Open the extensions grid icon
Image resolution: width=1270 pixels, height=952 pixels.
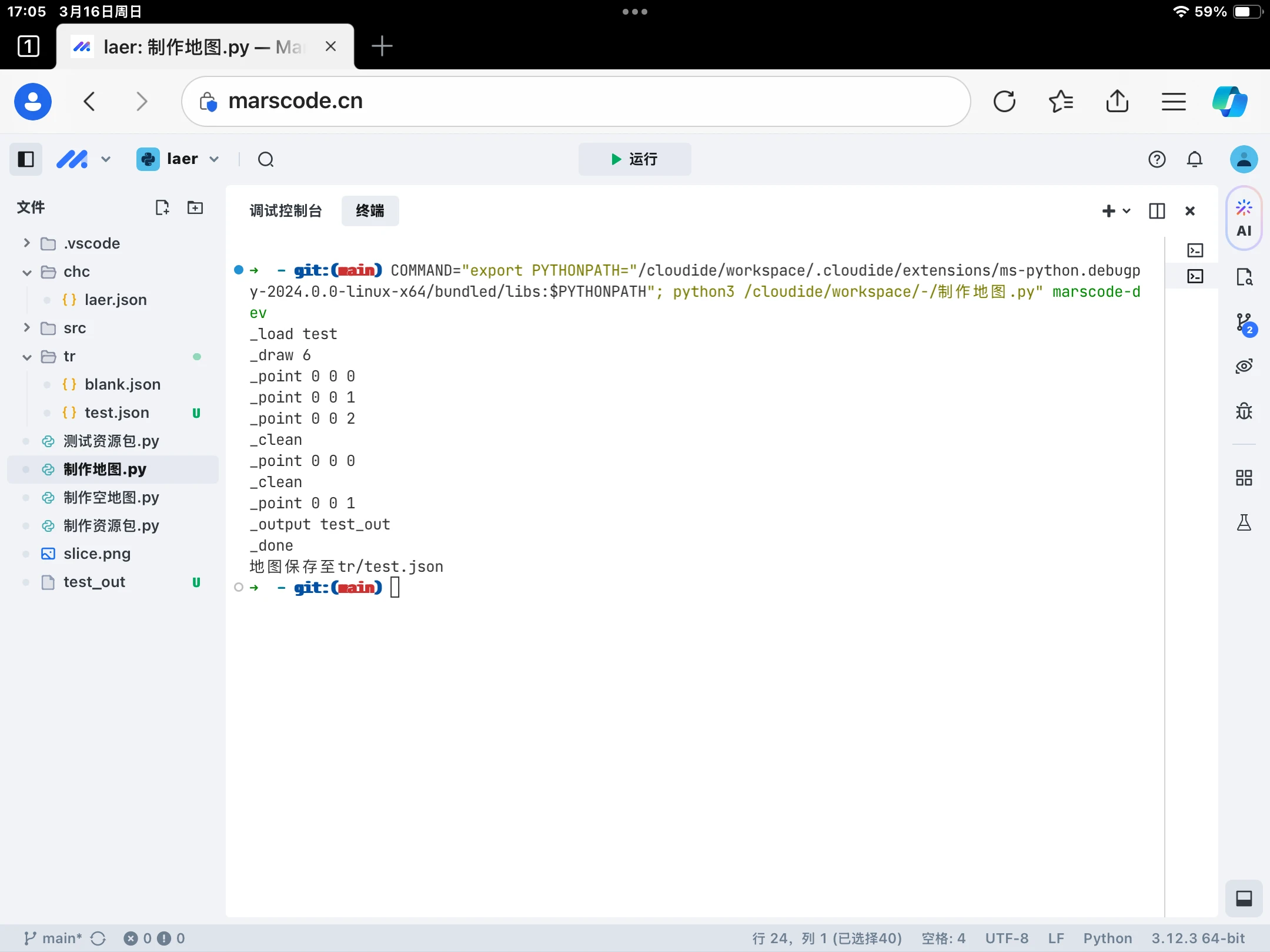(x=1244, y=477)
